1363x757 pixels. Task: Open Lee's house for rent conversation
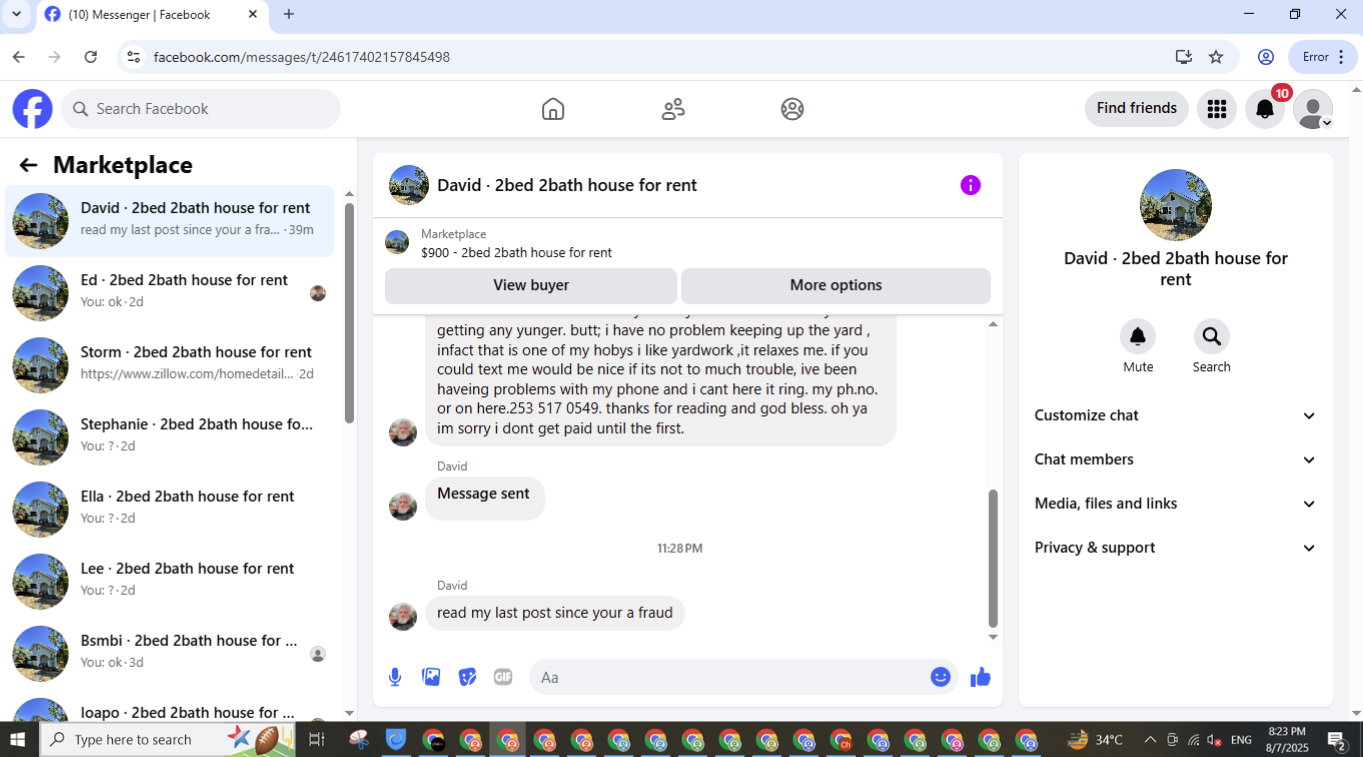pos(170,581)
